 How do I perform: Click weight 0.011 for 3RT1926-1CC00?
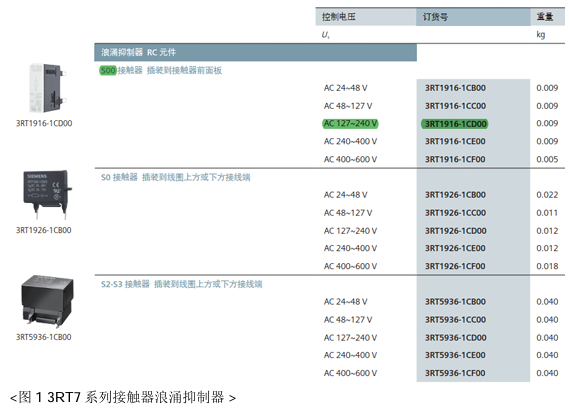(x=547, y=213)
